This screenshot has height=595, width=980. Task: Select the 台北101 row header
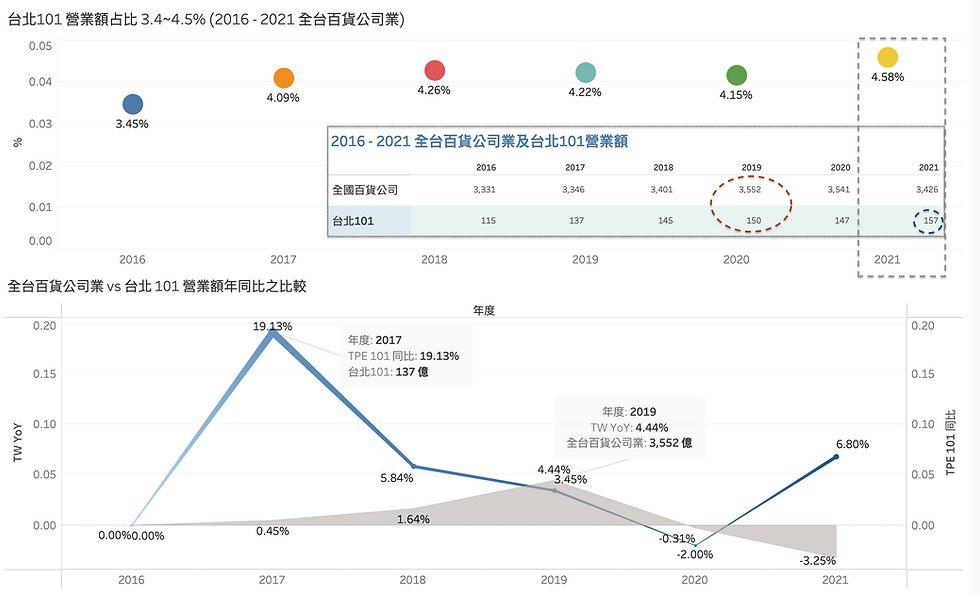click(x=353, y=221)
